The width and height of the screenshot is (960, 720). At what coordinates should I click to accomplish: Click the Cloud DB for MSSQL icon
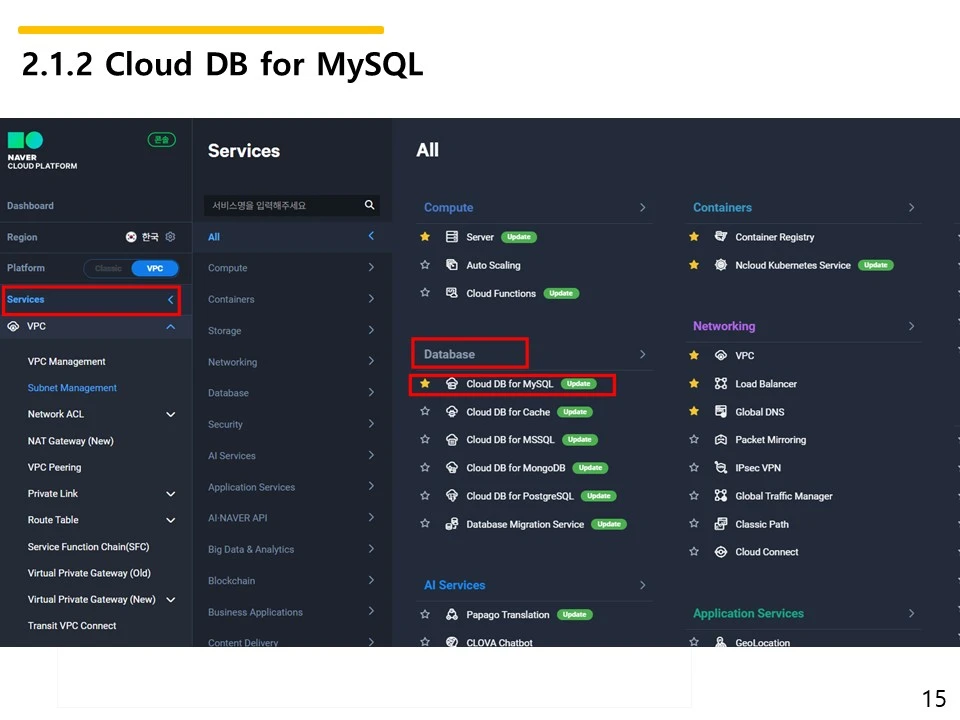[x=452, y=440]
